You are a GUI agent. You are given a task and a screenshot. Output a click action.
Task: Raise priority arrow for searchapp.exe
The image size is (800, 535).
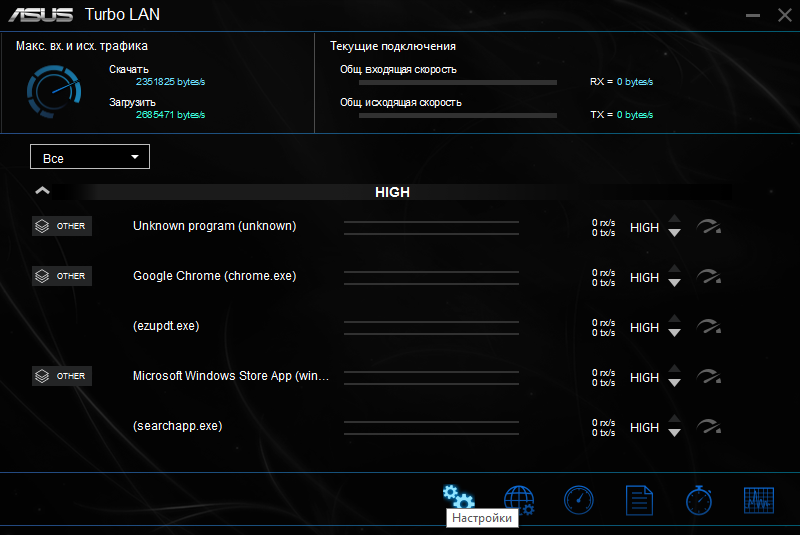pyautogui.click(x=674, y=419)
